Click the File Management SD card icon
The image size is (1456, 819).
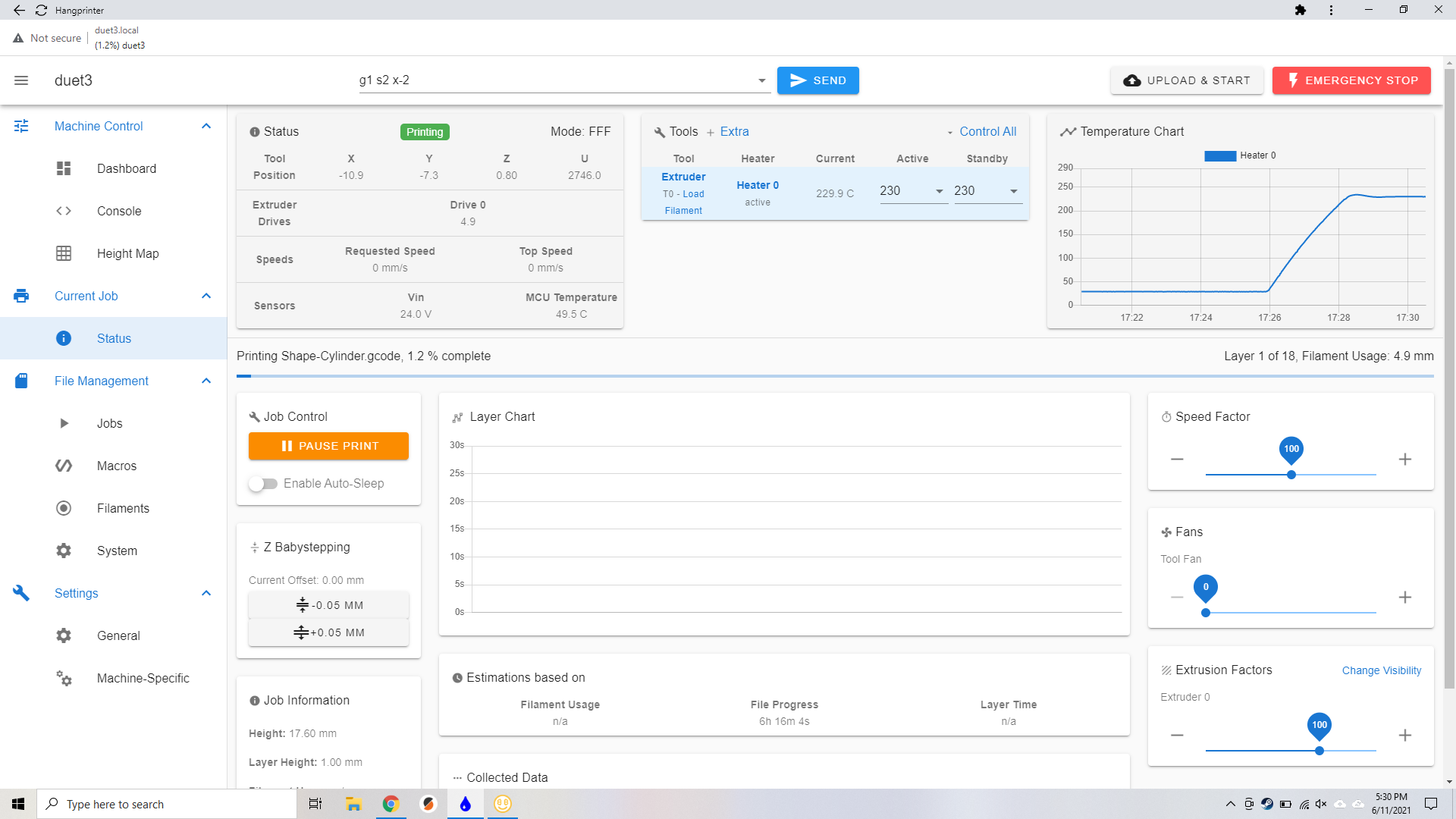coord(21,381)
